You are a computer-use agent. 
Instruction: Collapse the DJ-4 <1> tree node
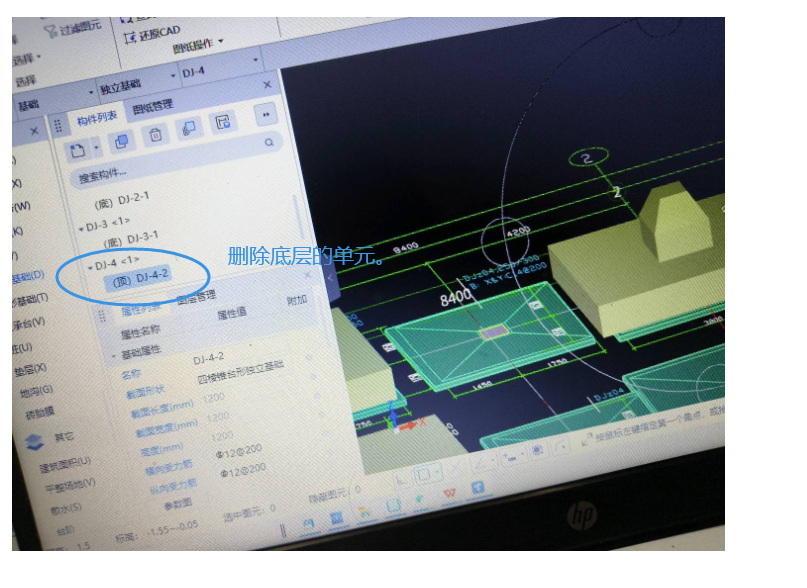click(90, 267)
